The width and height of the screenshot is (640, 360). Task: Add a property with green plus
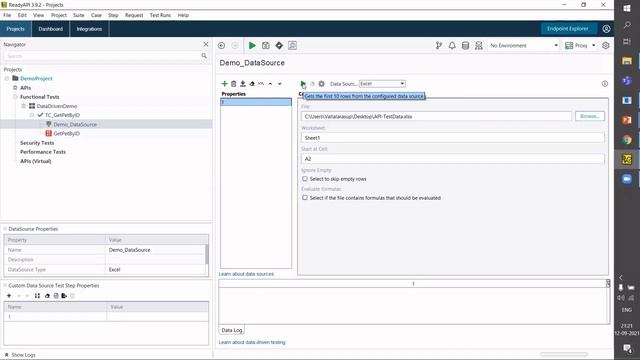coord(224,84)
